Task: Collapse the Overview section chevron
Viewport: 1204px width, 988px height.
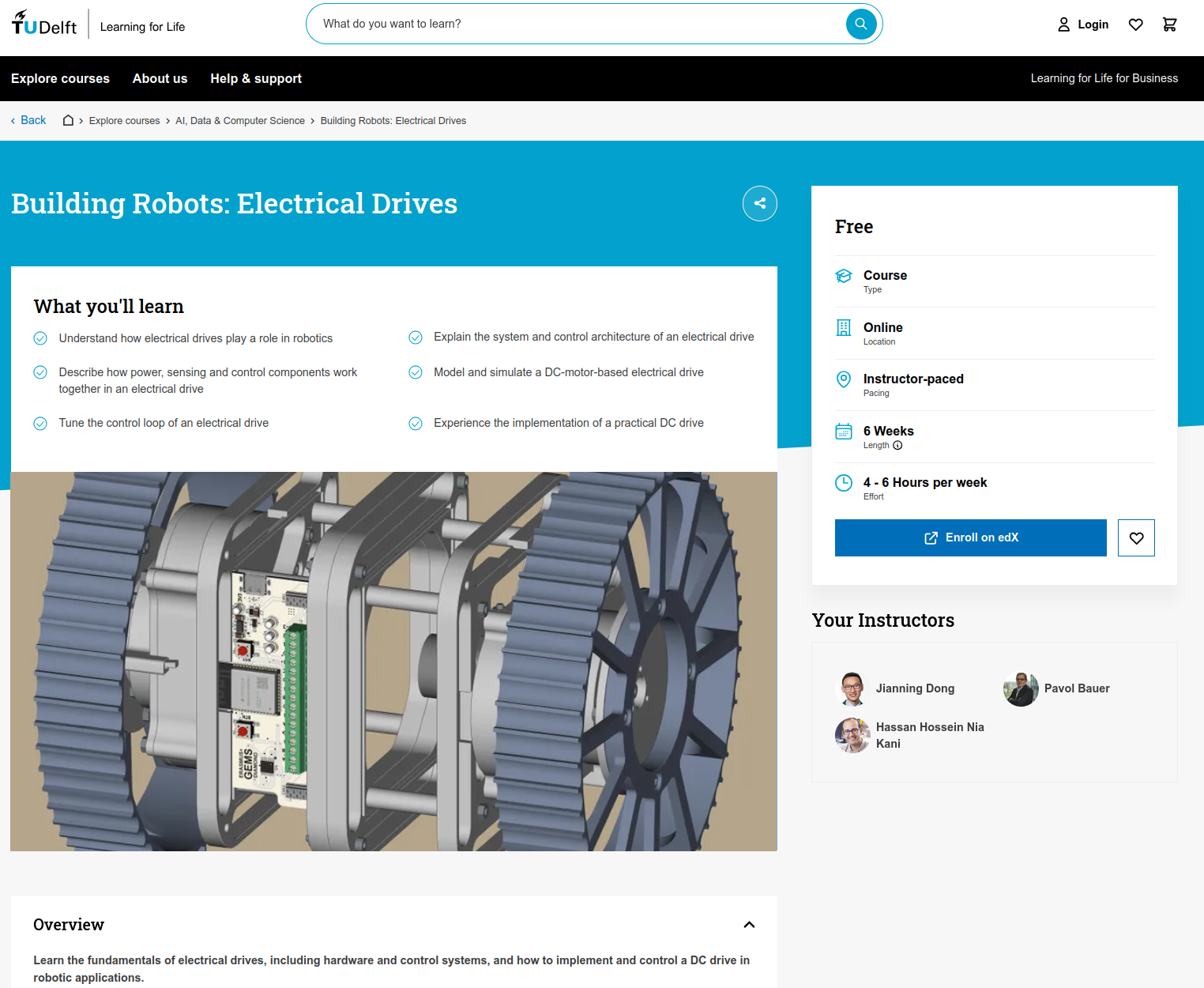Action: point(749,925)
